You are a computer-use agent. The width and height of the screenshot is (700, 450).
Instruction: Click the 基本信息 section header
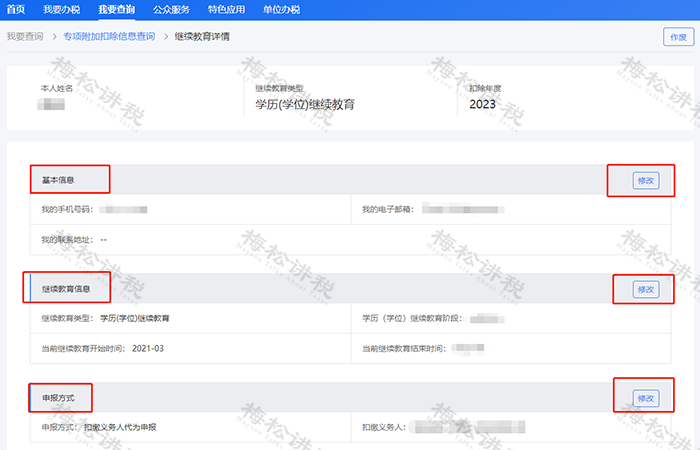point(58,181)
